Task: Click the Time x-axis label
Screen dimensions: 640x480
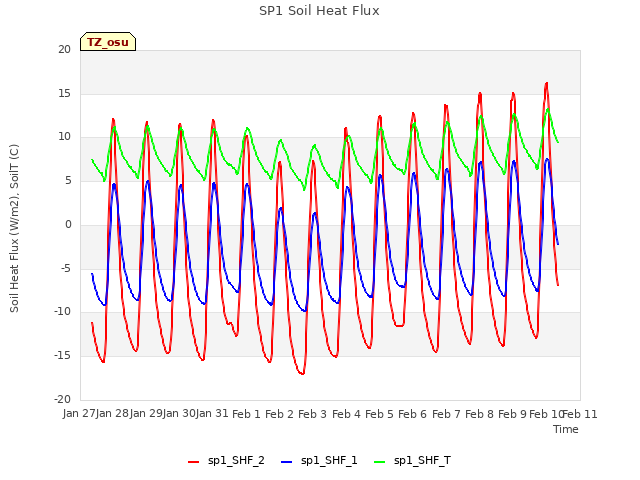Action: (x=566, y=429)
